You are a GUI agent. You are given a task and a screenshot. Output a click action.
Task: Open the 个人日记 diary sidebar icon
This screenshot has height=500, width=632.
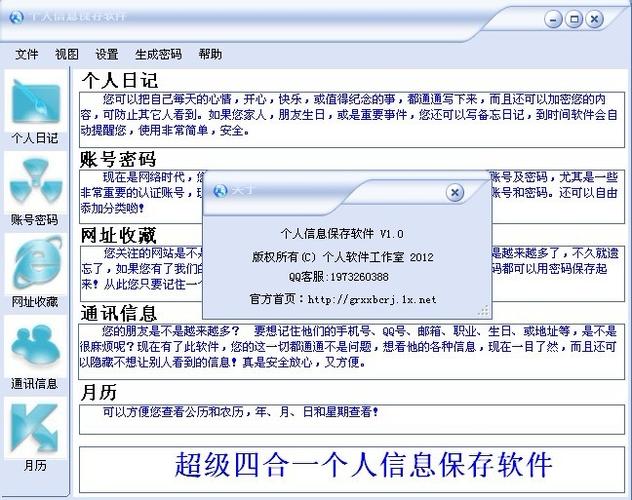click(35, 101)
